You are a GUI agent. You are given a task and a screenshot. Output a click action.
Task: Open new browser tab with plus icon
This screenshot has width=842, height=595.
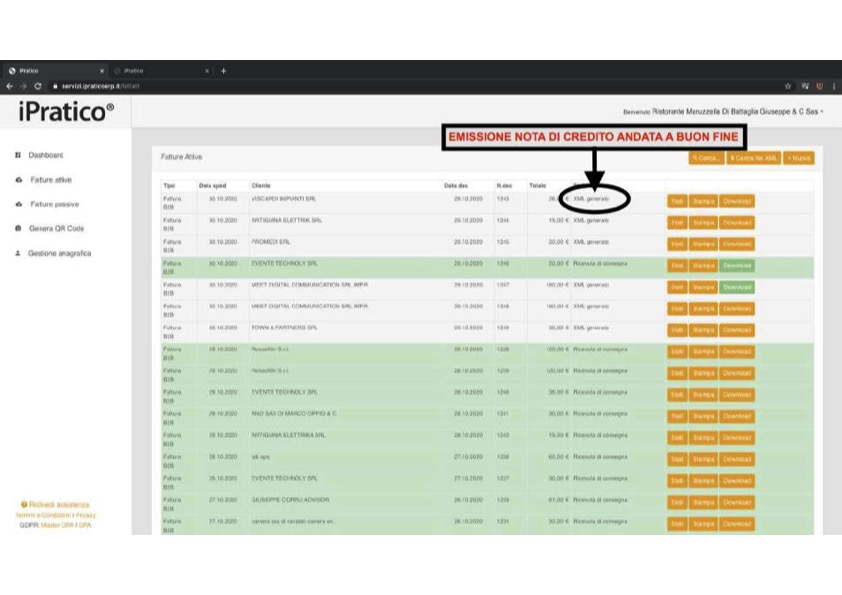223,71
